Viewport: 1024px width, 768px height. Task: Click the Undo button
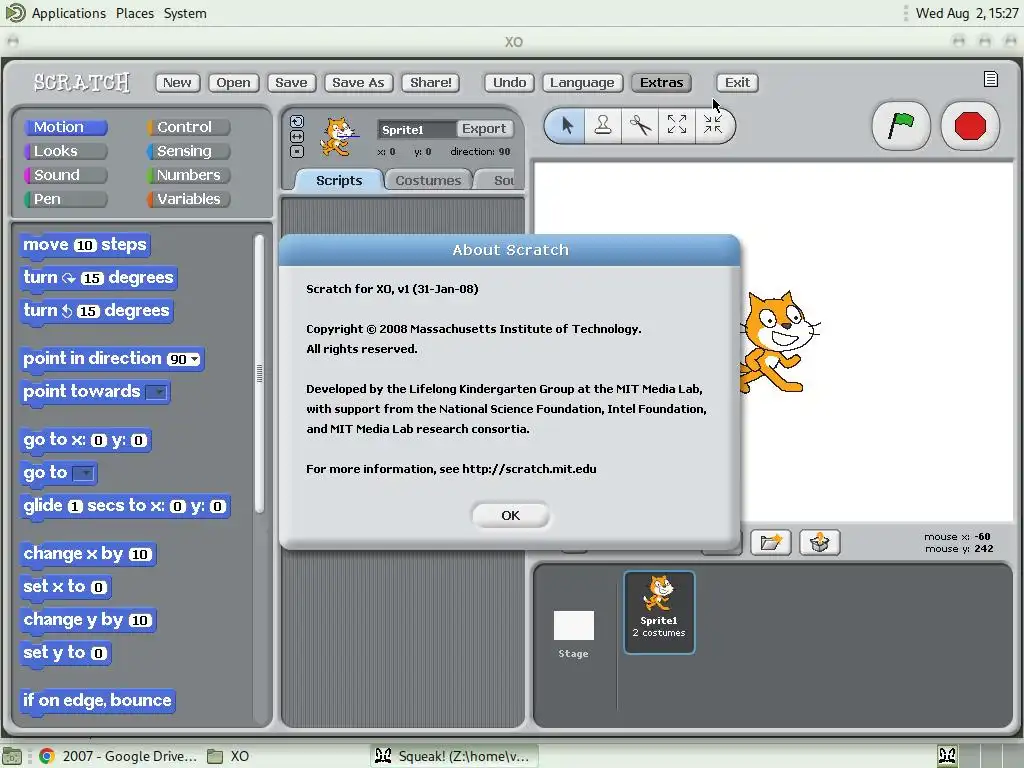[509, 82]
